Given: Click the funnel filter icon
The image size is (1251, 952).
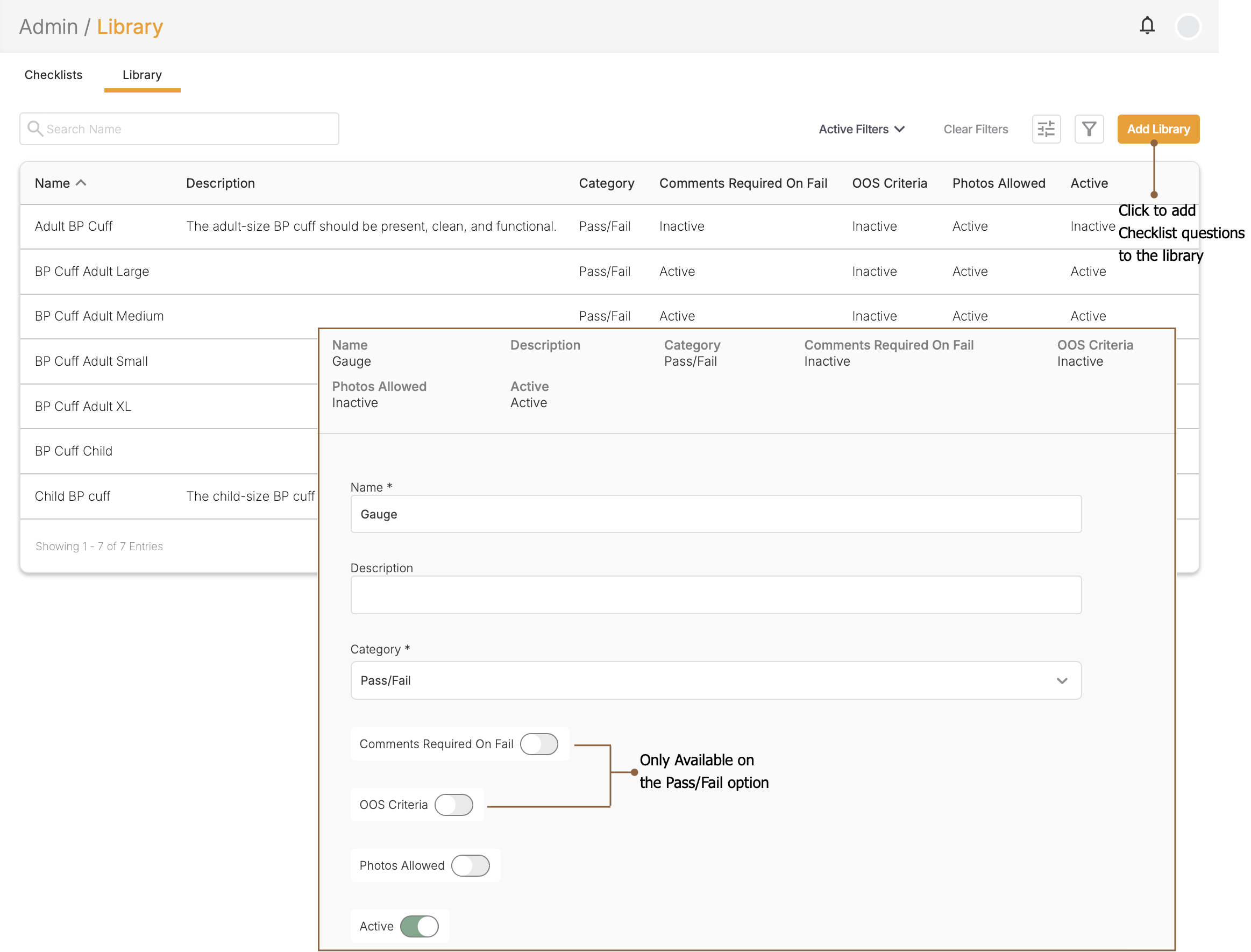Looking at the screenshot, I should [1089, 129].
